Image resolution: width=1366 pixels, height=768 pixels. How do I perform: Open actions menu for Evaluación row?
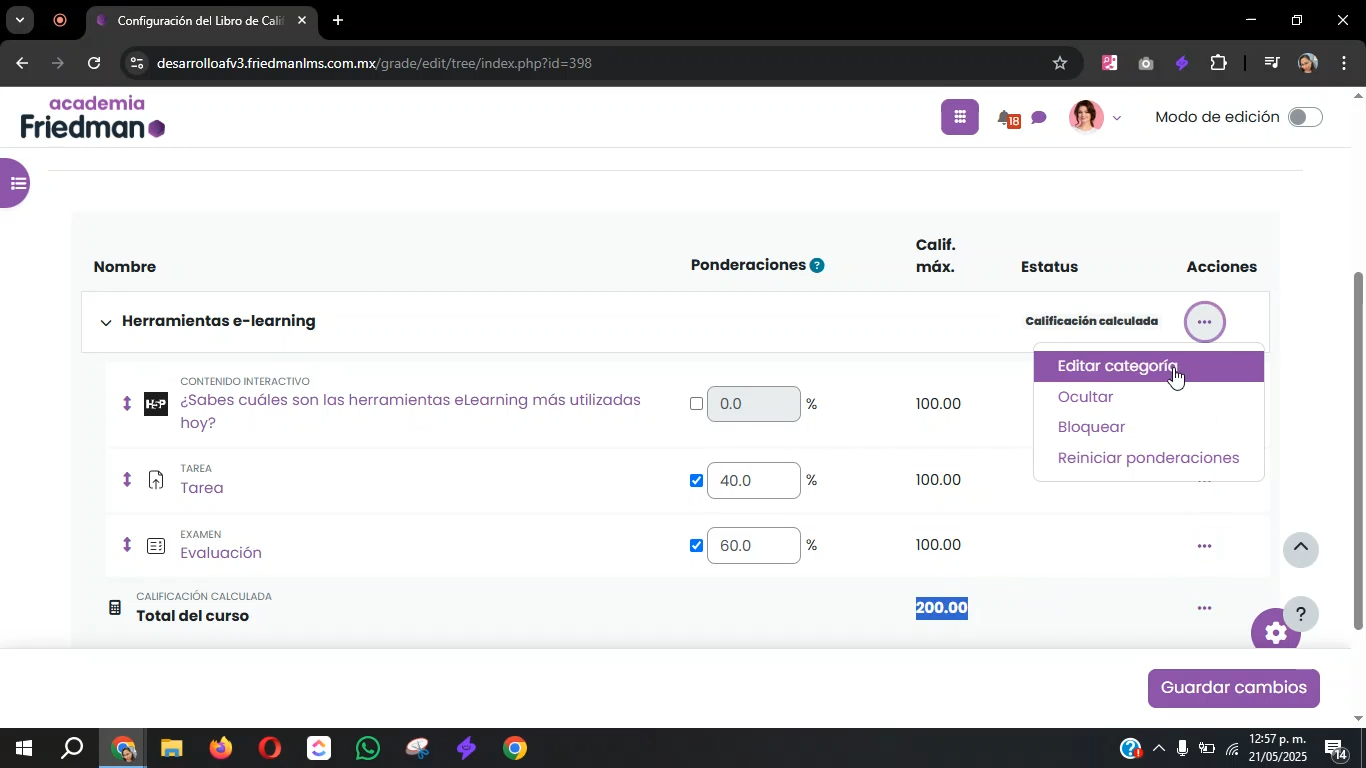pyautogui.click(x=1205, y=546)
